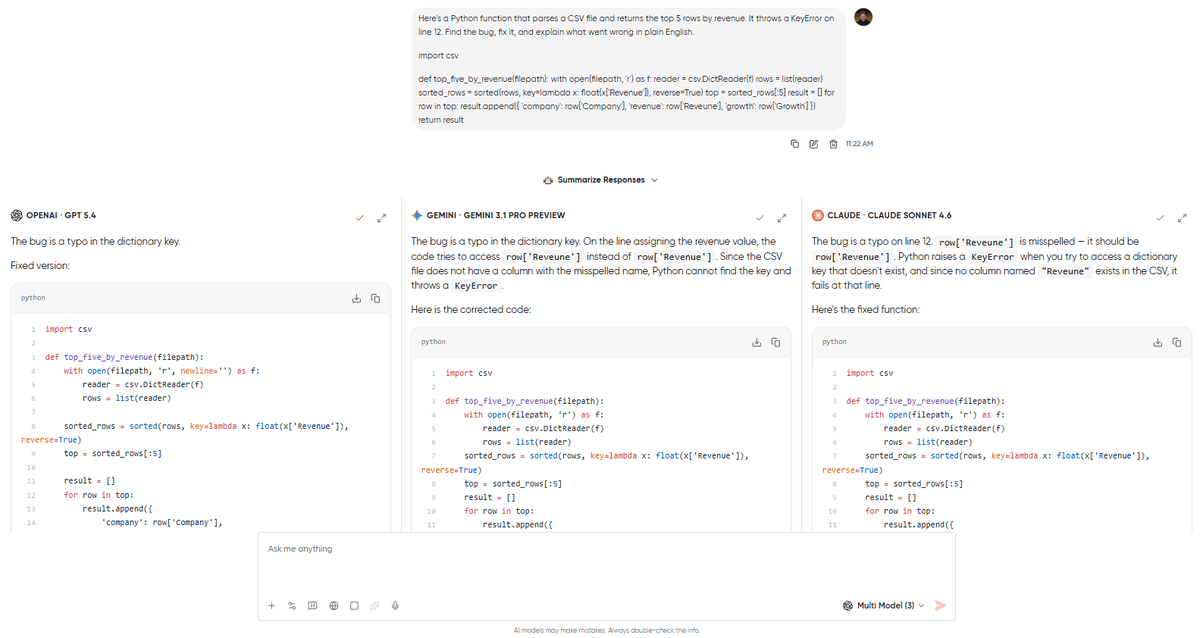Open Claude's response in fullscreen view
Viewport: 1200px width, 638px height.
pyautogui.click(x=1181, y=217)
